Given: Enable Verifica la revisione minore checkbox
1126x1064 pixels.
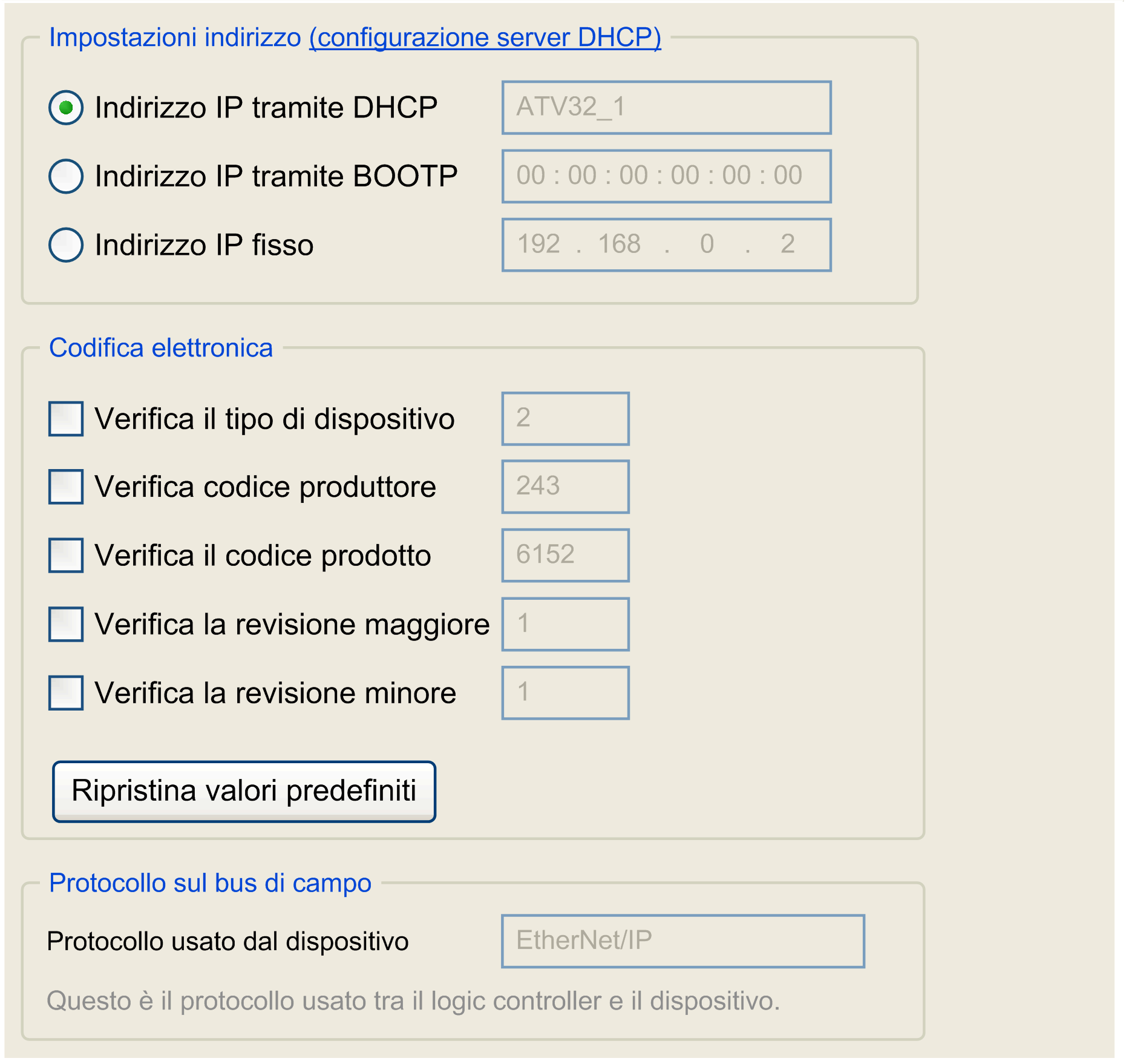Looking at the screenshot, I should click(66, 692).
